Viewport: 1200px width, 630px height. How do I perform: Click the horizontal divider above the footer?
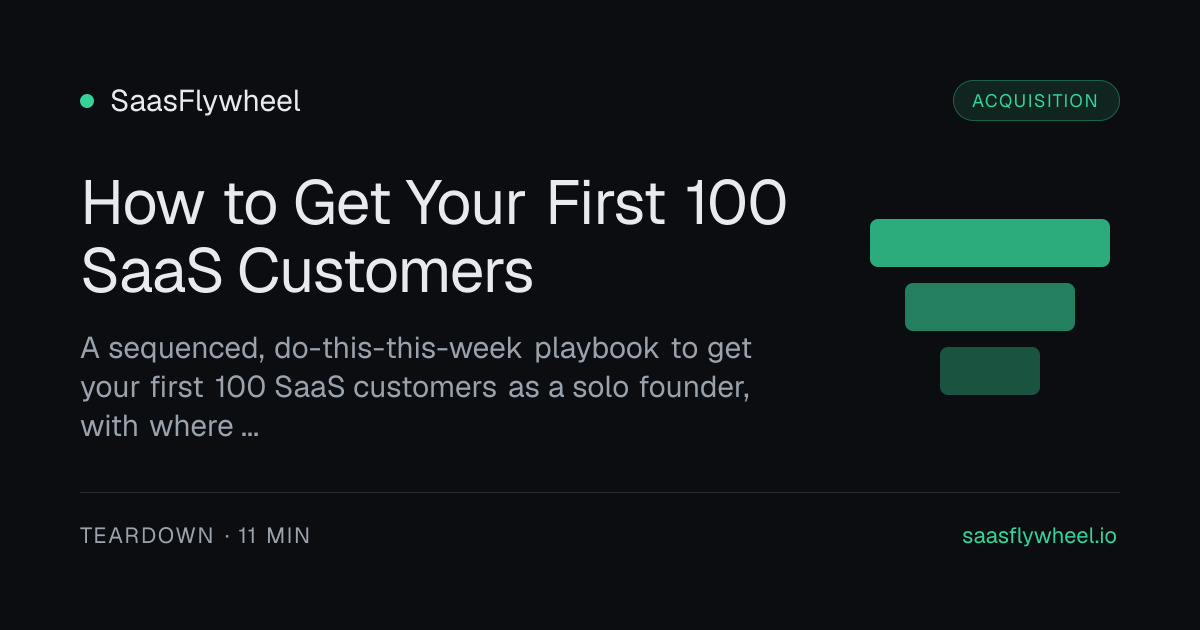[x=600, y=492]
